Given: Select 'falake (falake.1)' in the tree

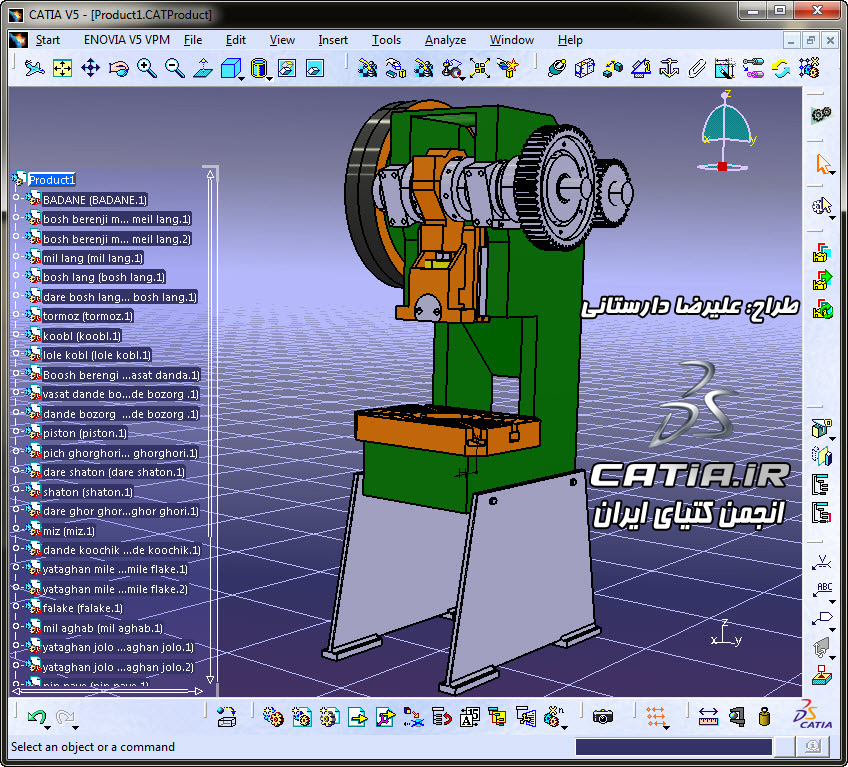Looking at the screenshot, I should click(83, 609).
